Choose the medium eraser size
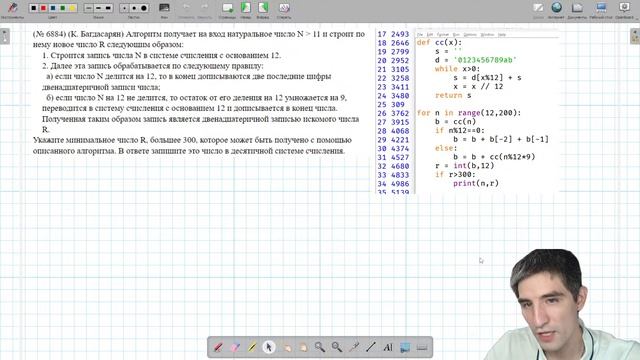This screenshot has height=360, width=640. tap(134, 8)
